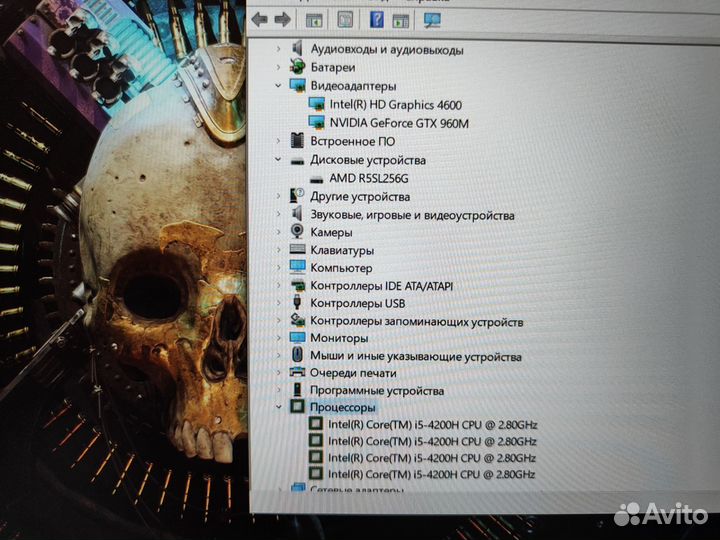Click the Дисковые устройства drive icon

[x=298, y=161]
